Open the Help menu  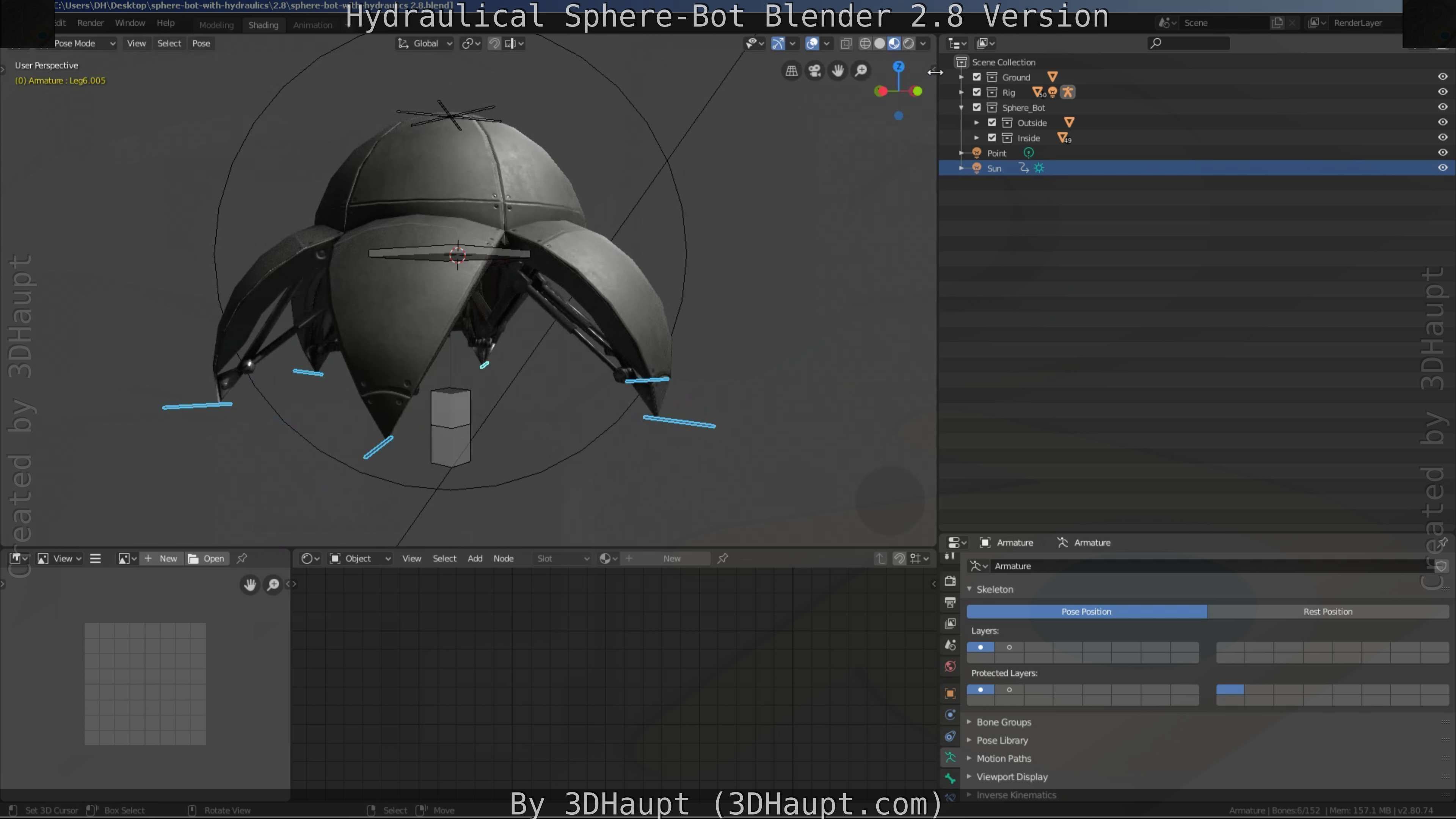[x=166, y=23]
